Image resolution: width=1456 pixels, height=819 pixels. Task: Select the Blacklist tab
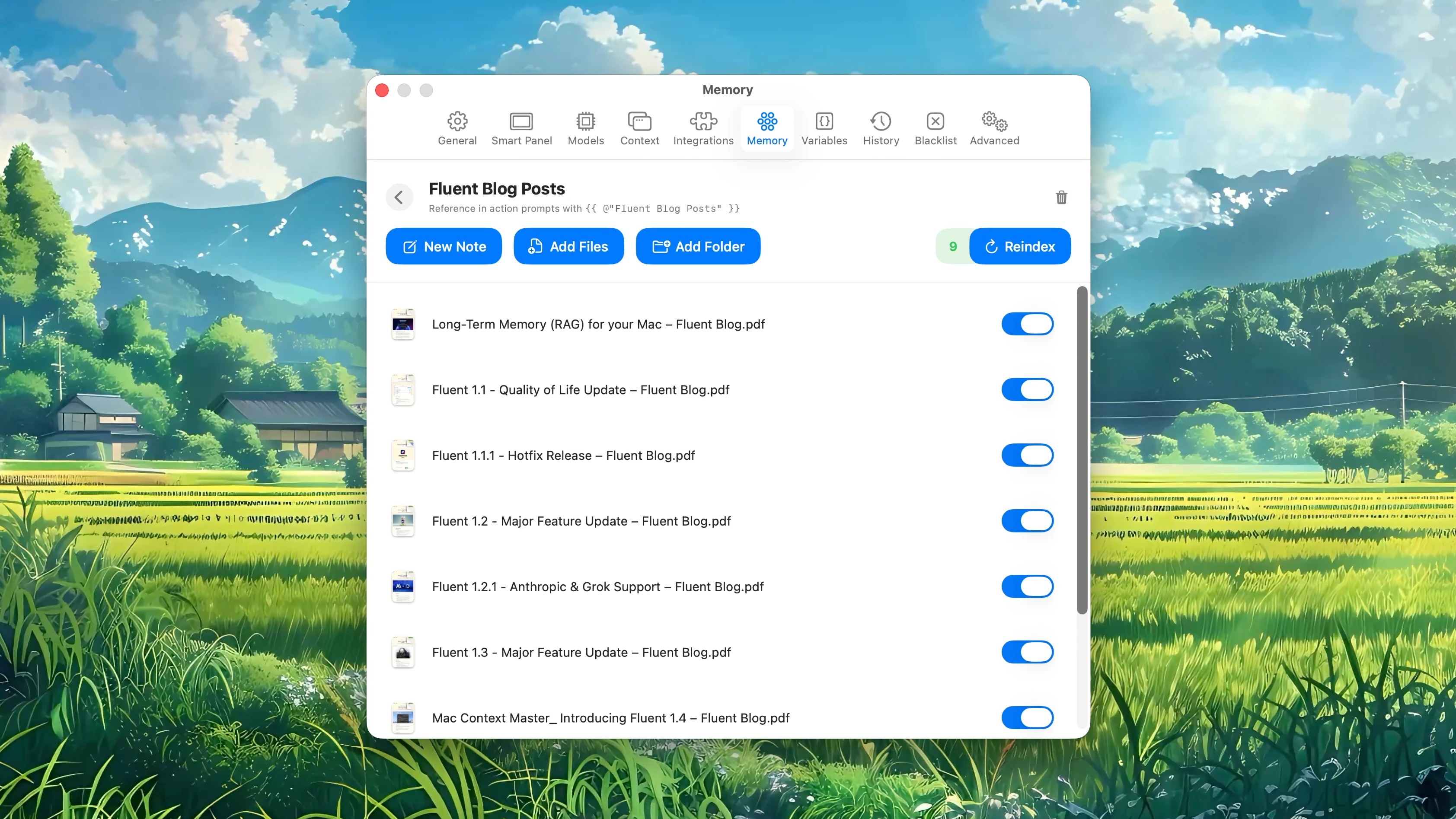[936, 128]
